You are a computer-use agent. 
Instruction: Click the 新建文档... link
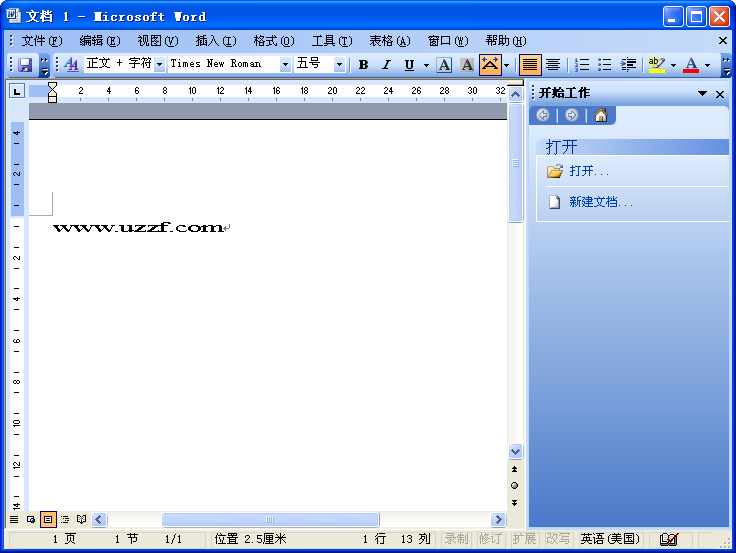(x=601, y=202)
